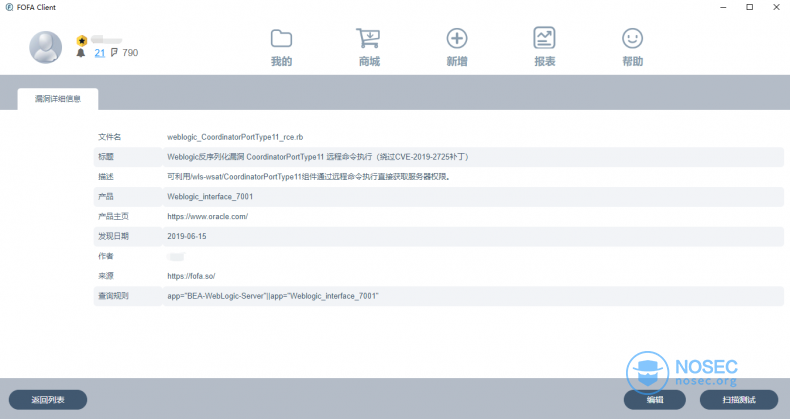The height and width of the screenshot is (419, 790).
Task: Click the notification bell icon
Action: coord(81,53)
